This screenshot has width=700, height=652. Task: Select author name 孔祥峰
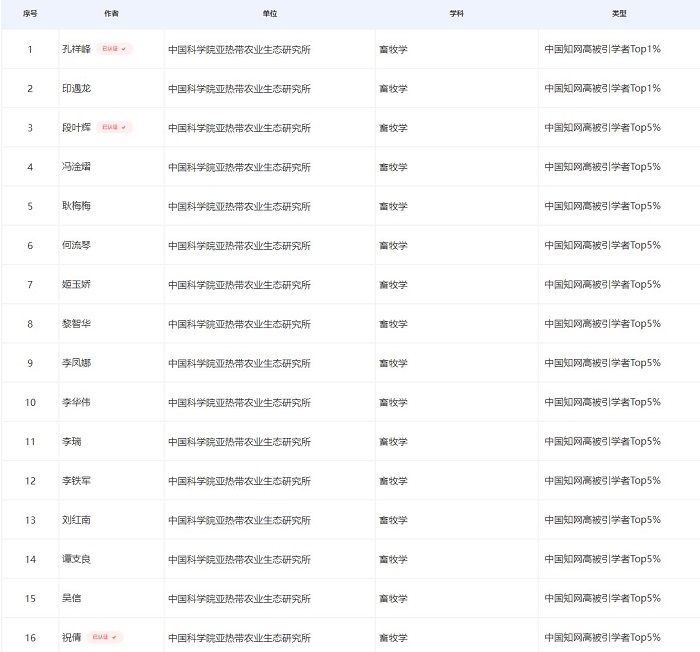coord(76,49)
